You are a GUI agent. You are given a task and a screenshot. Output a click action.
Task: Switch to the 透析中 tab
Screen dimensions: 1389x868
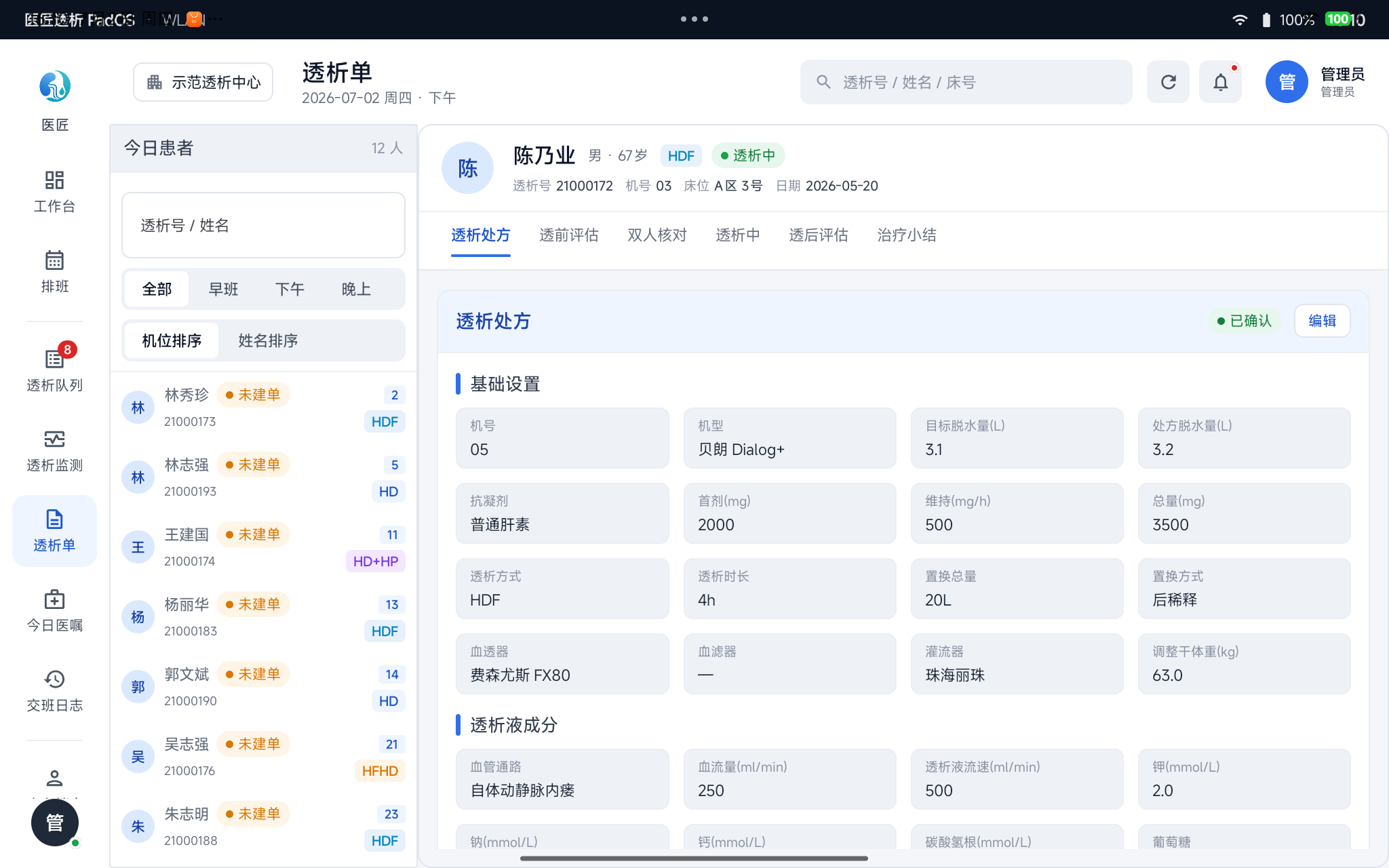(737, 235)
